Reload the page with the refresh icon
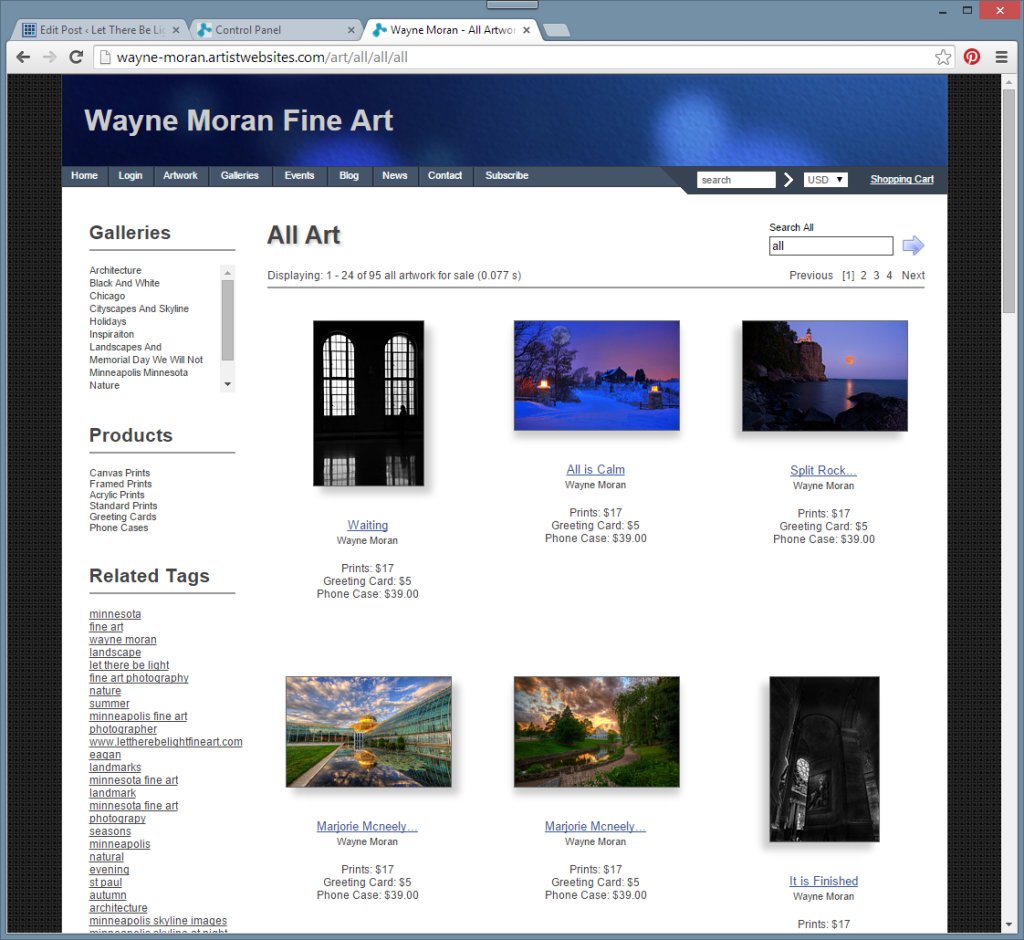The image size is (1024, 940). click(x=76, y=57)
